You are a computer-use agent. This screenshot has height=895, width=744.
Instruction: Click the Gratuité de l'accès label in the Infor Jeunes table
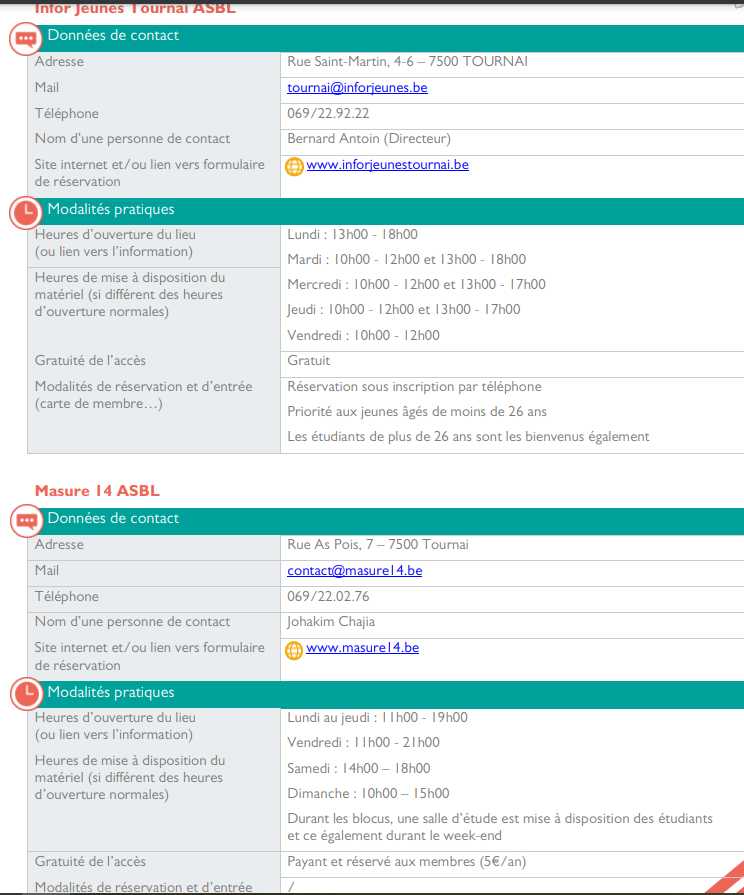tap(90, 360)
